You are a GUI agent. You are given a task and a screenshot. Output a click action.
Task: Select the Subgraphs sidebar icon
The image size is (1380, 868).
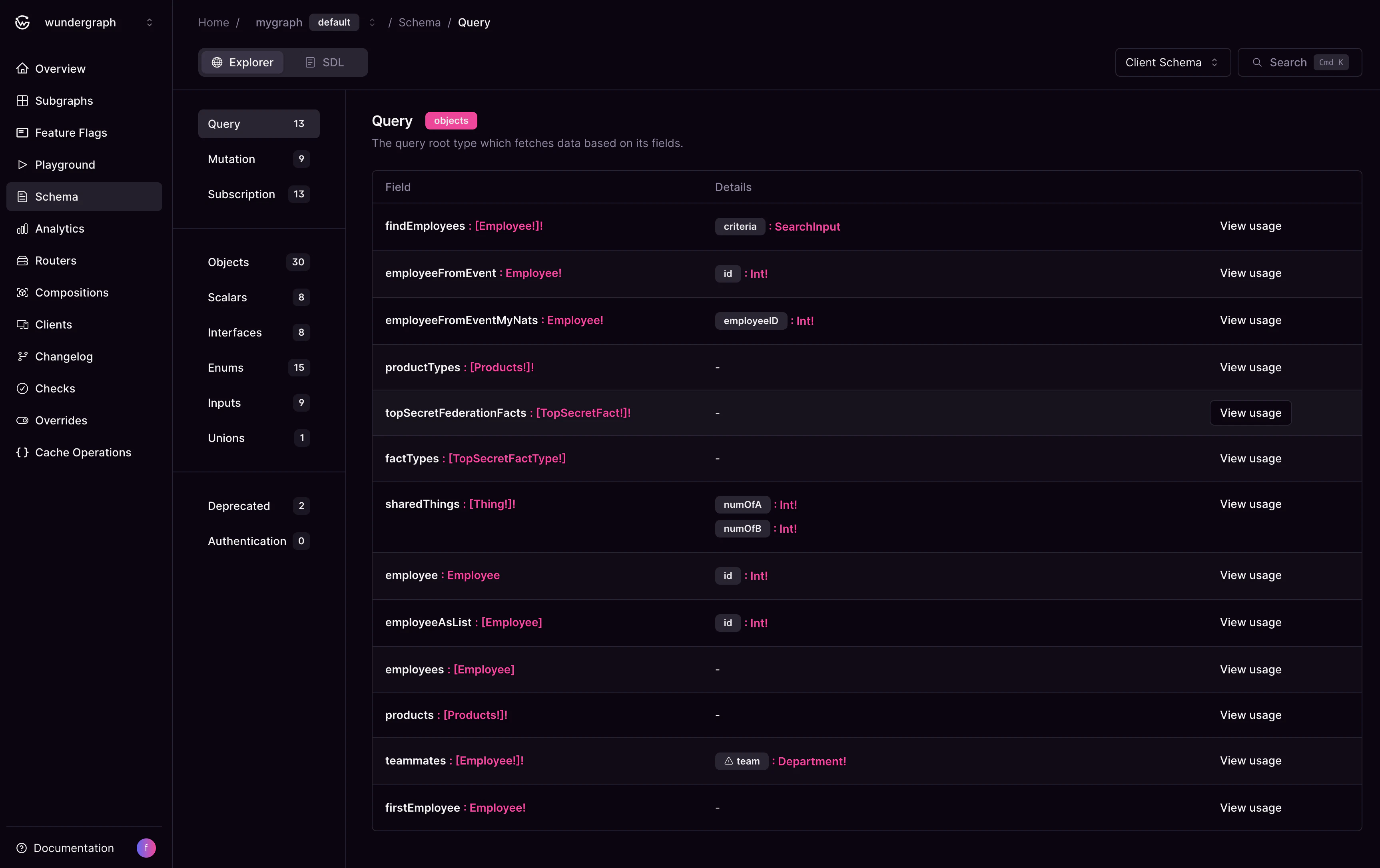22,100
